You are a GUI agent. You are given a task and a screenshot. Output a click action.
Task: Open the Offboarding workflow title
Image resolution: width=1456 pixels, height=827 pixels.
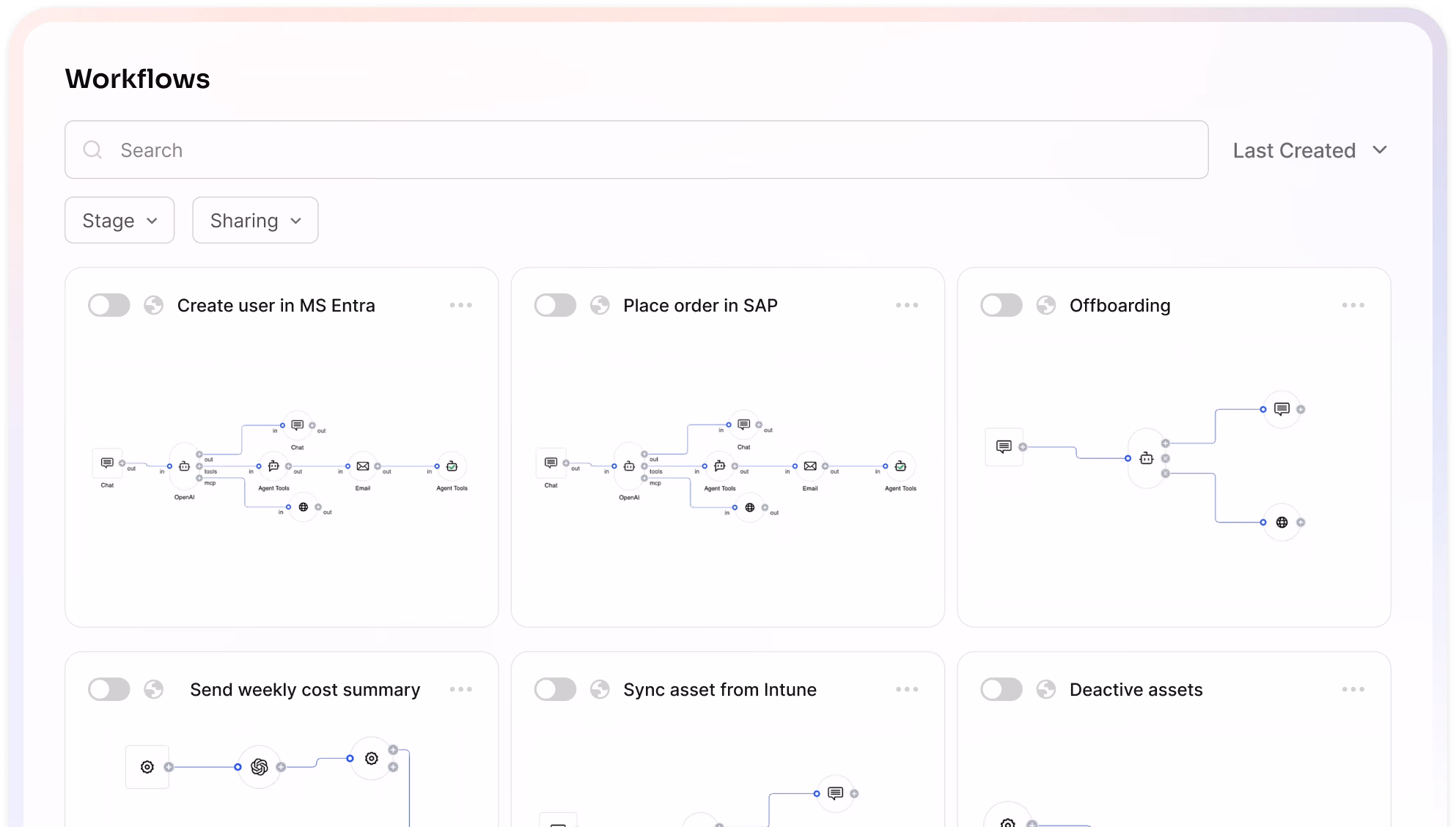1119,305
